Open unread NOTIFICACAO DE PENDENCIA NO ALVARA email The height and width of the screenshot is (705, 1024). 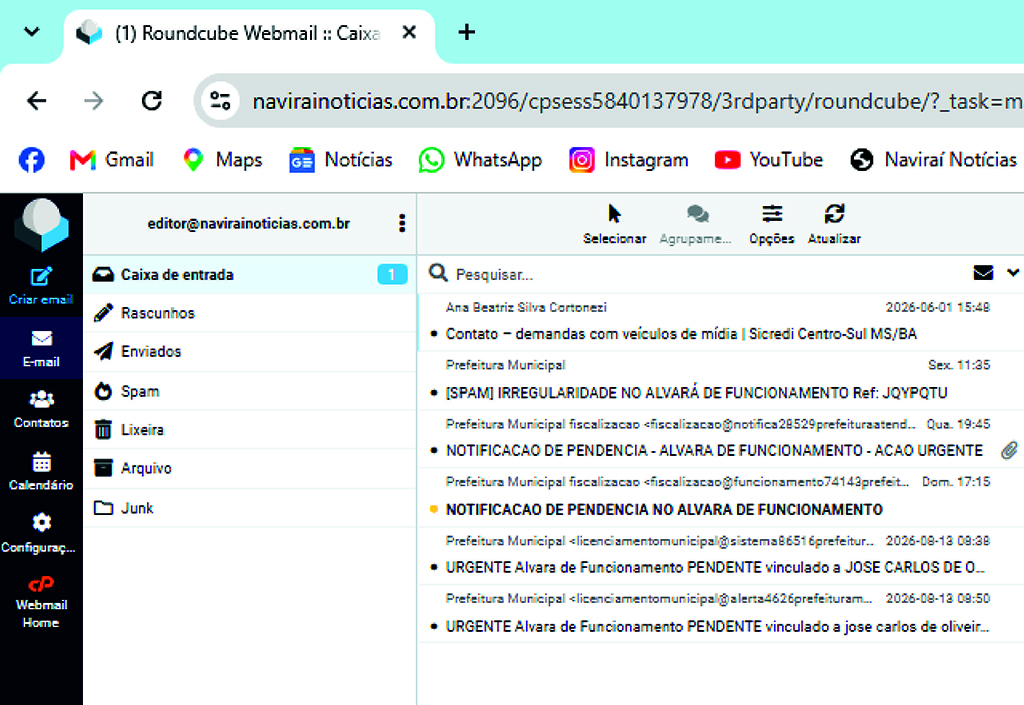pos(718,496)
